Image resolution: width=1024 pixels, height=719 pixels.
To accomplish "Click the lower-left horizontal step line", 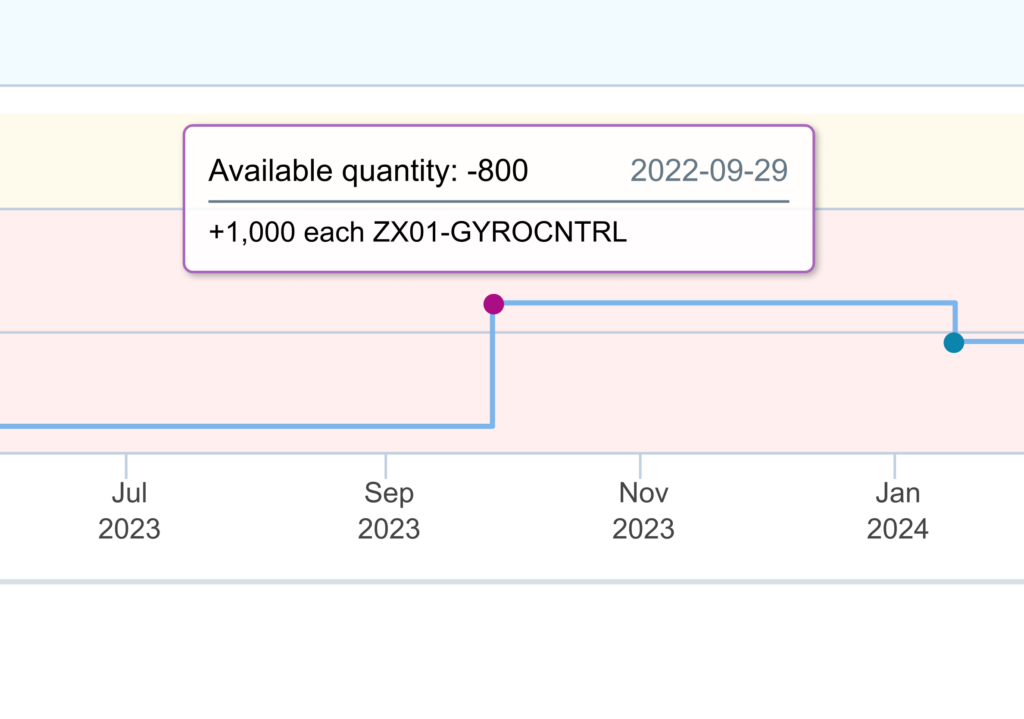I will pos(246,426).
